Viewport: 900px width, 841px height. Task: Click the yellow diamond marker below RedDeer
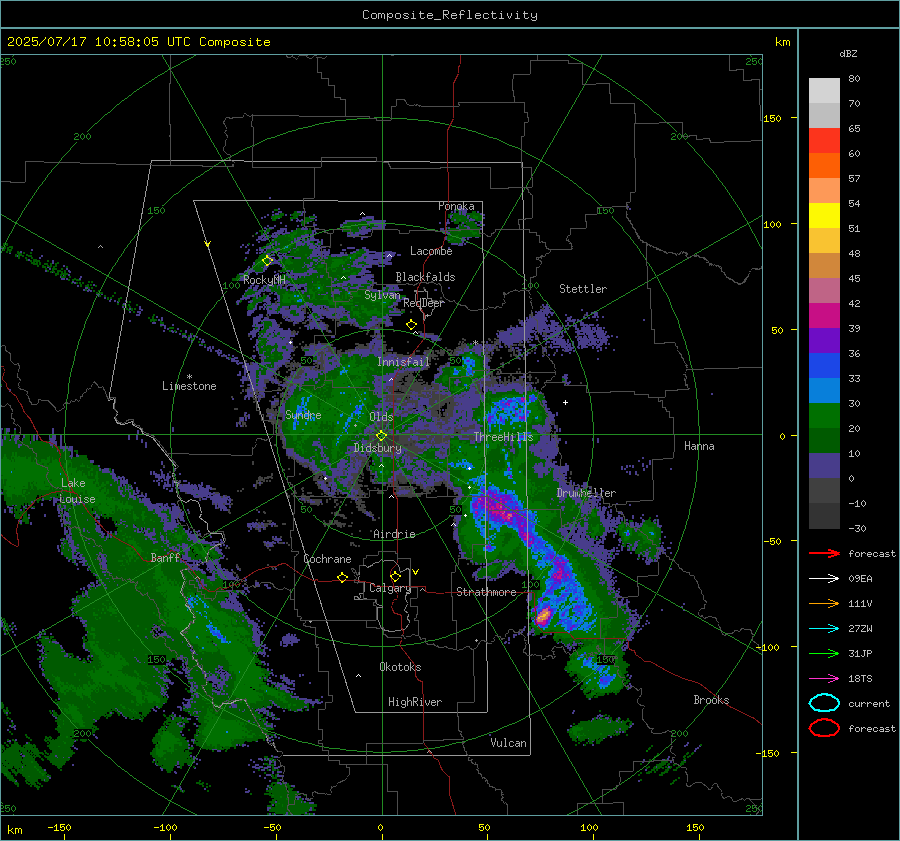pos(412,325)
